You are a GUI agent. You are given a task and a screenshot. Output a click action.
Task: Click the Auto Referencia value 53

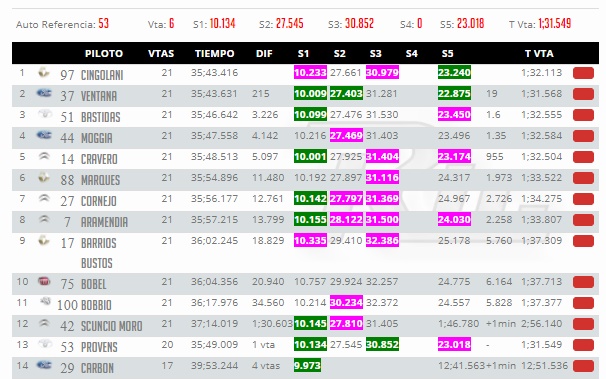point(103,24)
